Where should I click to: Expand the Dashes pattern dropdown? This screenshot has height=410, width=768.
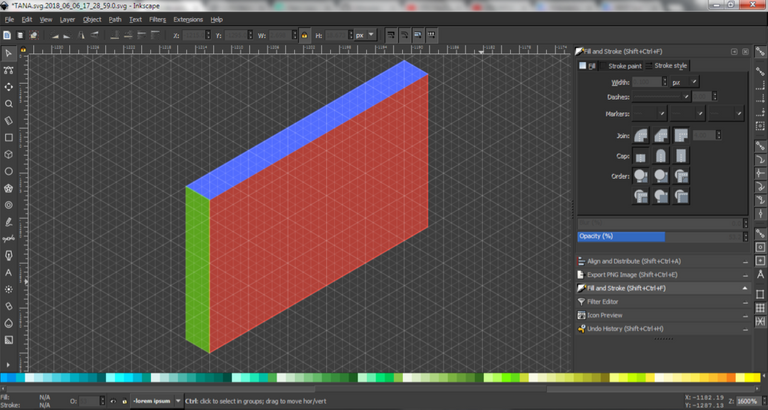coord(661,97)
